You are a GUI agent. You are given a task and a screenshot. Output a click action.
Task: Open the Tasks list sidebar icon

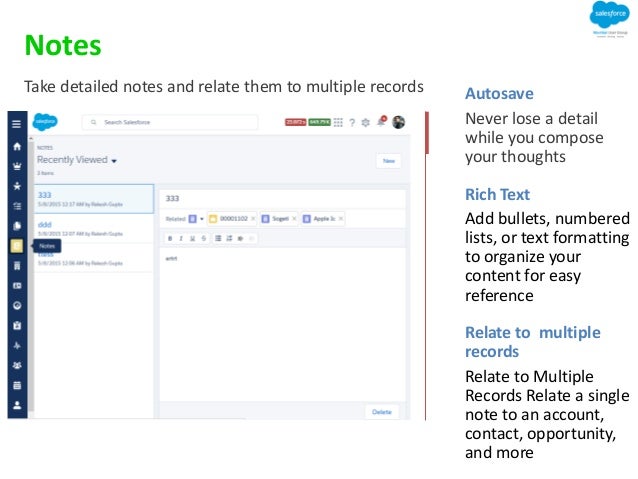[x=17, y=206]
